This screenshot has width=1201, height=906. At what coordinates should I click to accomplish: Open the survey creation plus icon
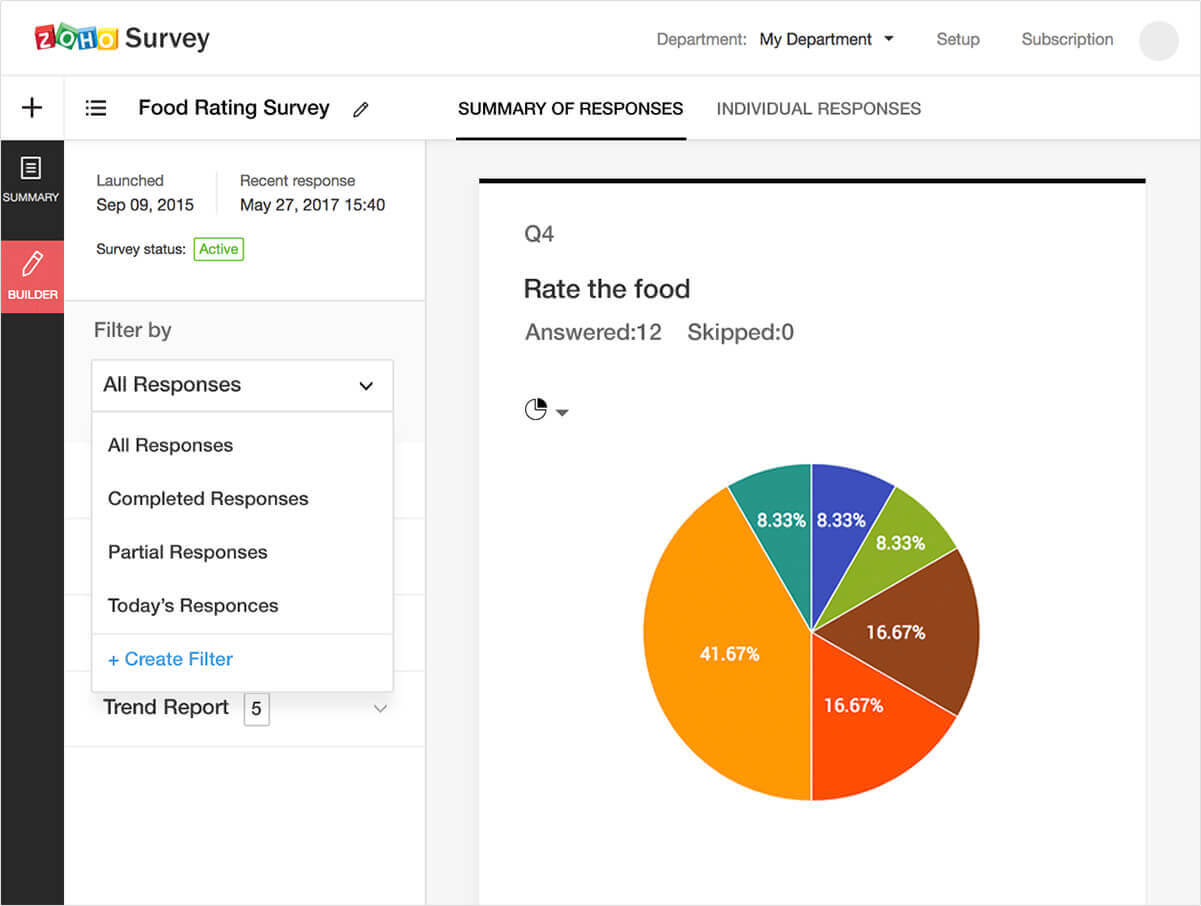[x=32, y=107]
